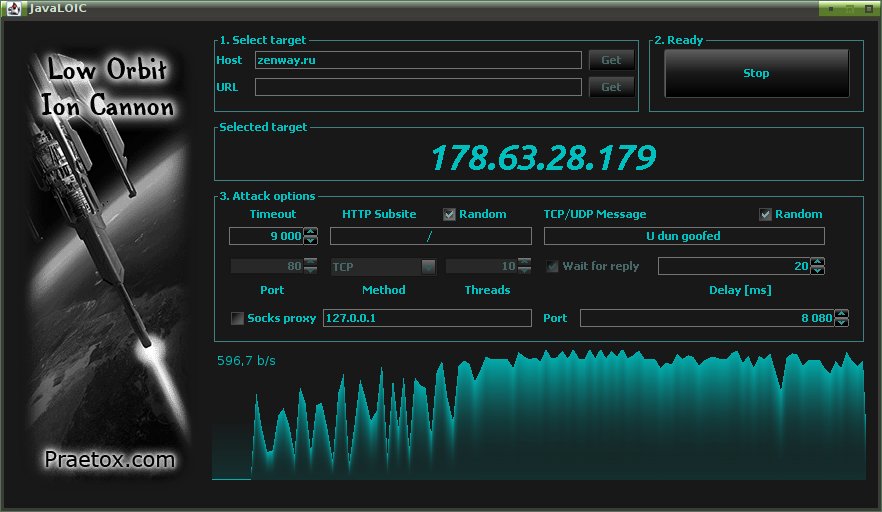Click the U dun goofed message field

(x=684, y=236)
